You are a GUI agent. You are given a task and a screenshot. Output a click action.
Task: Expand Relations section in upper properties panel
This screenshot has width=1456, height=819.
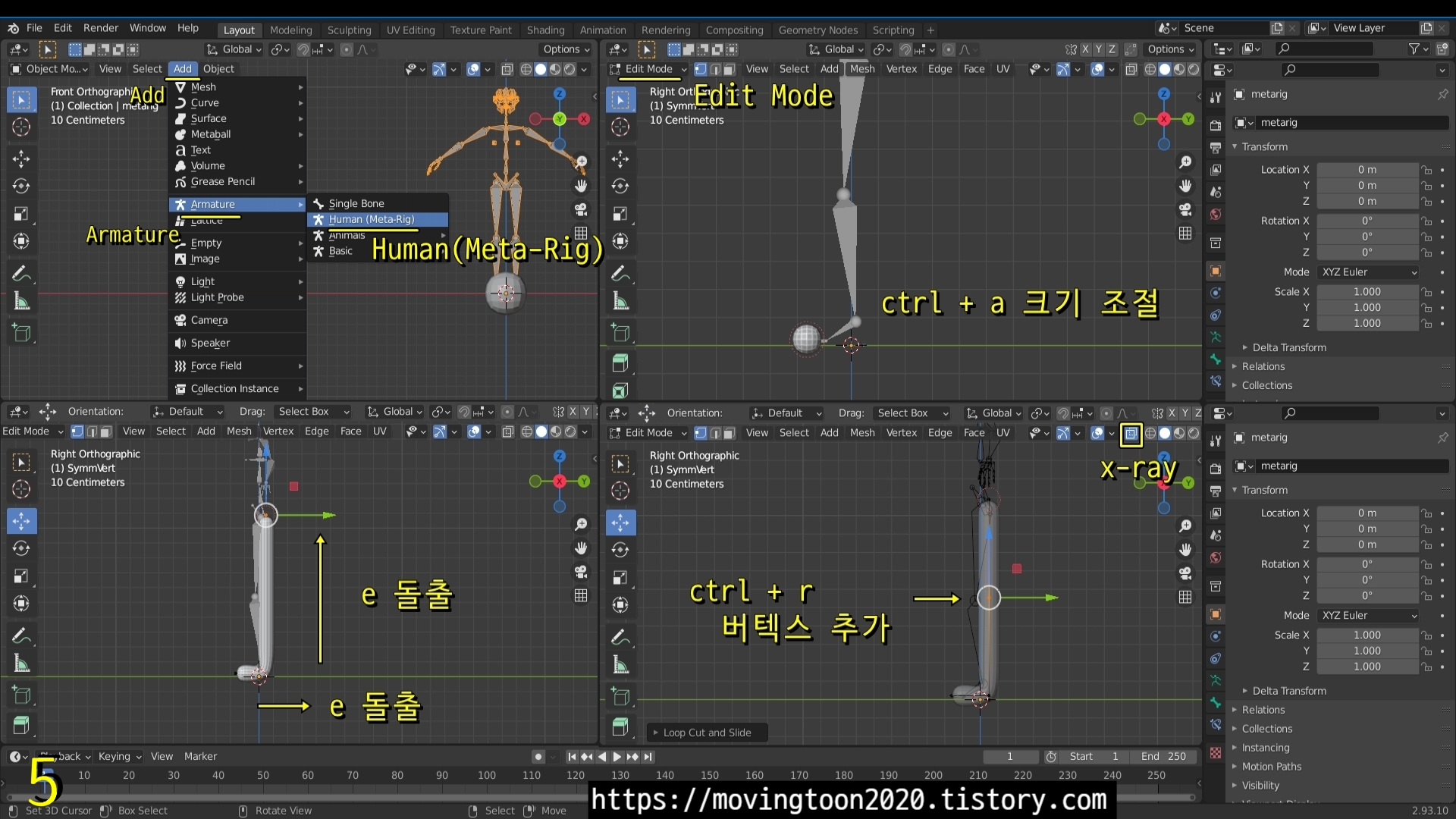point(1263,366)
